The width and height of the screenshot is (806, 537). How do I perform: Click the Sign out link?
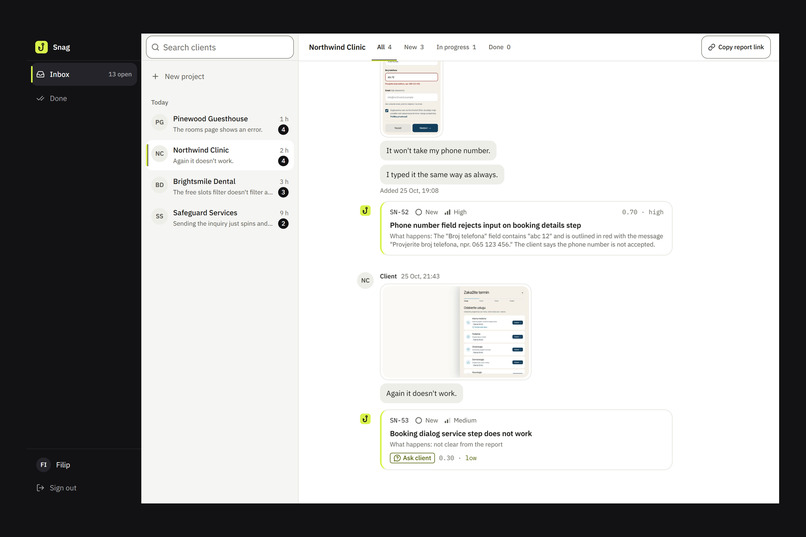click(x=57, y=488)
